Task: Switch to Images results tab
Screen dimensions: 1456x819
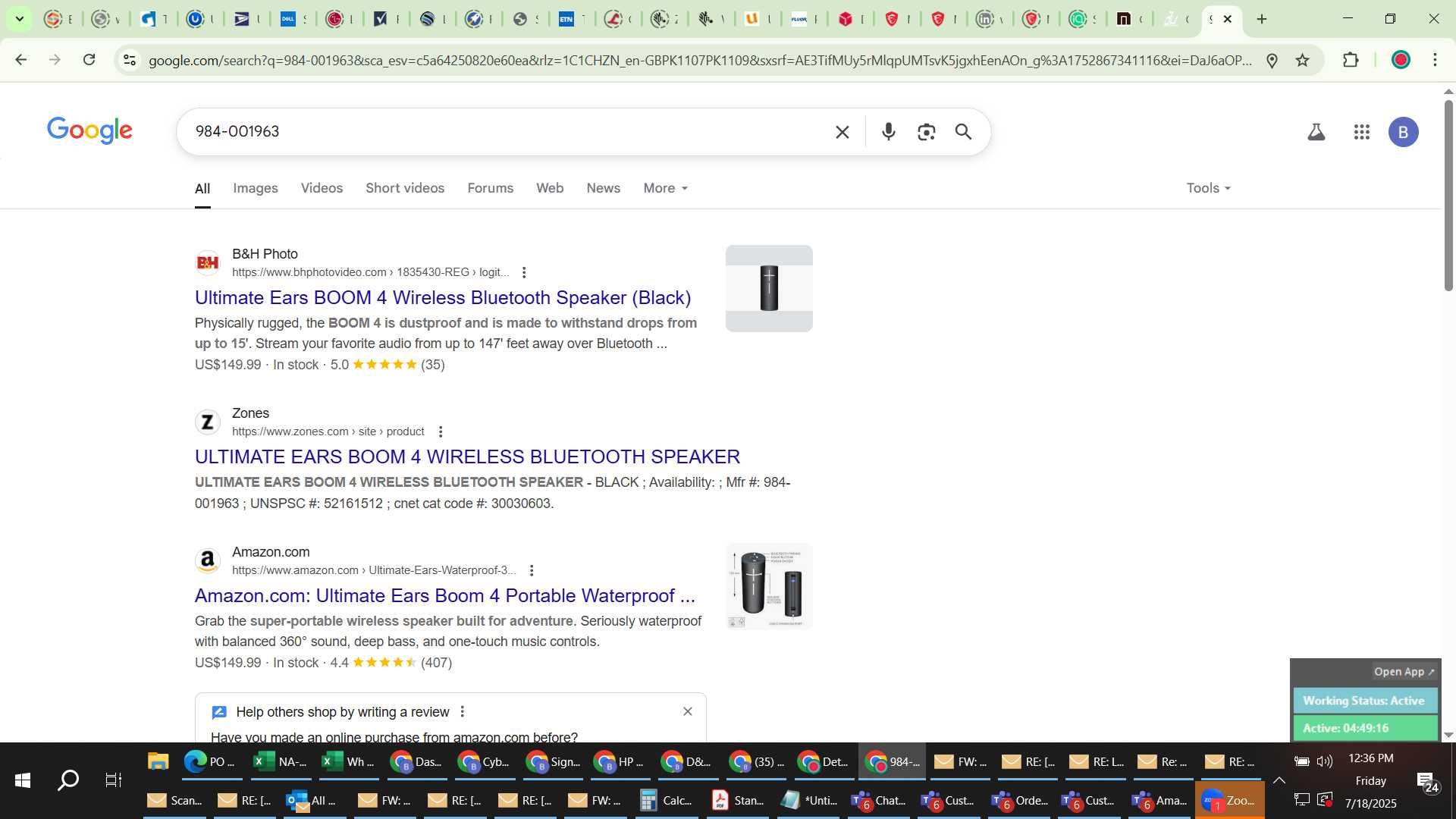Action: point(255,188)
